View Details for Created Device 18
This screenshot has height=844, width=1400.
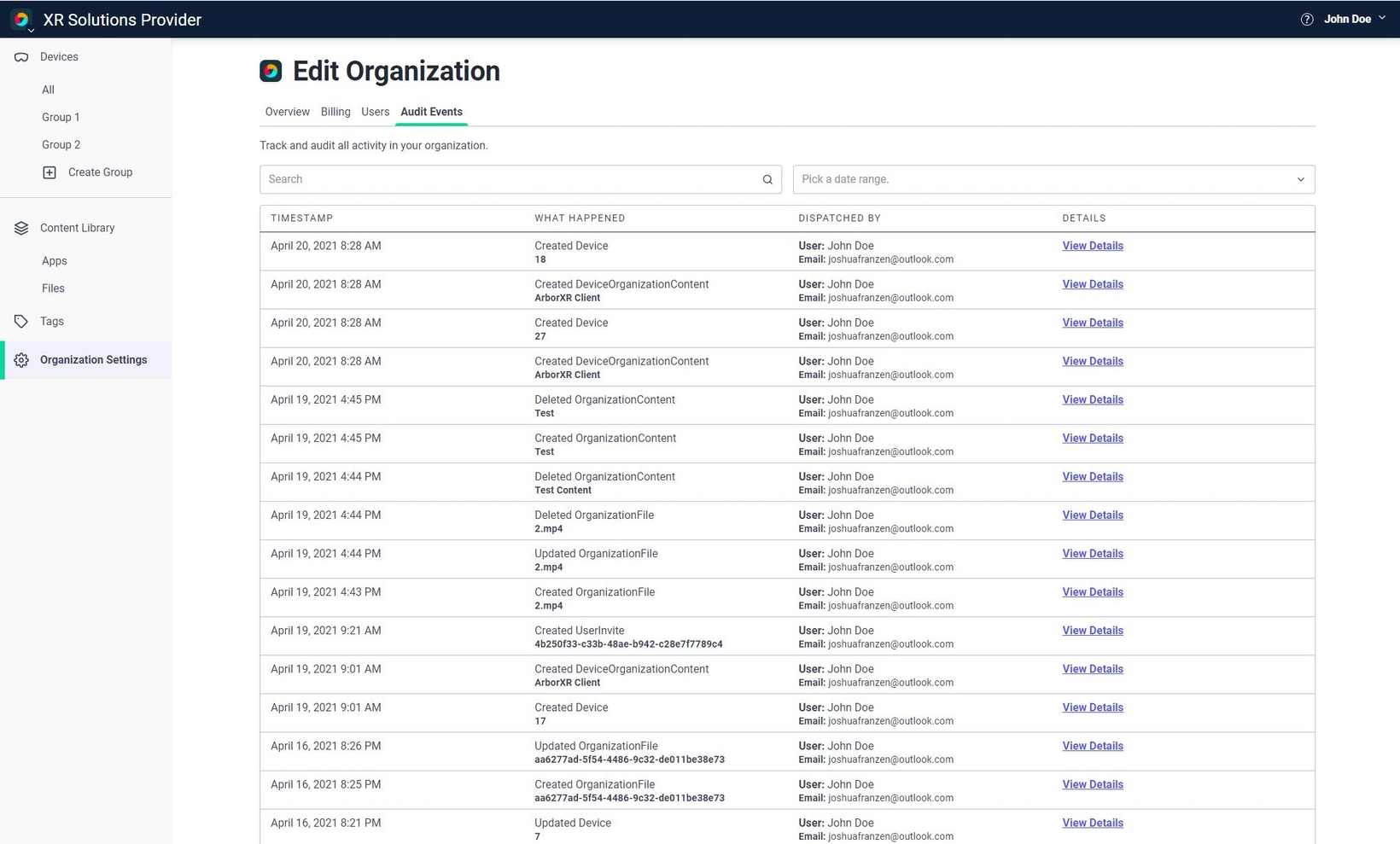1093,246
